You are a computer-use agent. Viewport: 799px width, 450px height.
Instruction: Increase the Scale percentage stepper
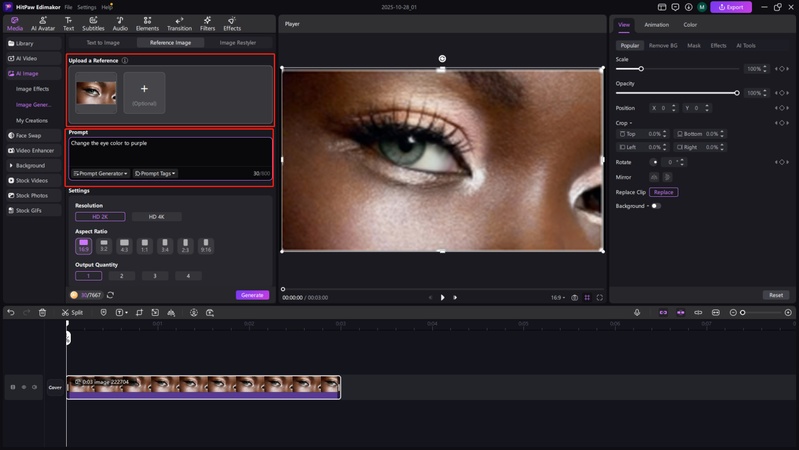pos(765,67)
